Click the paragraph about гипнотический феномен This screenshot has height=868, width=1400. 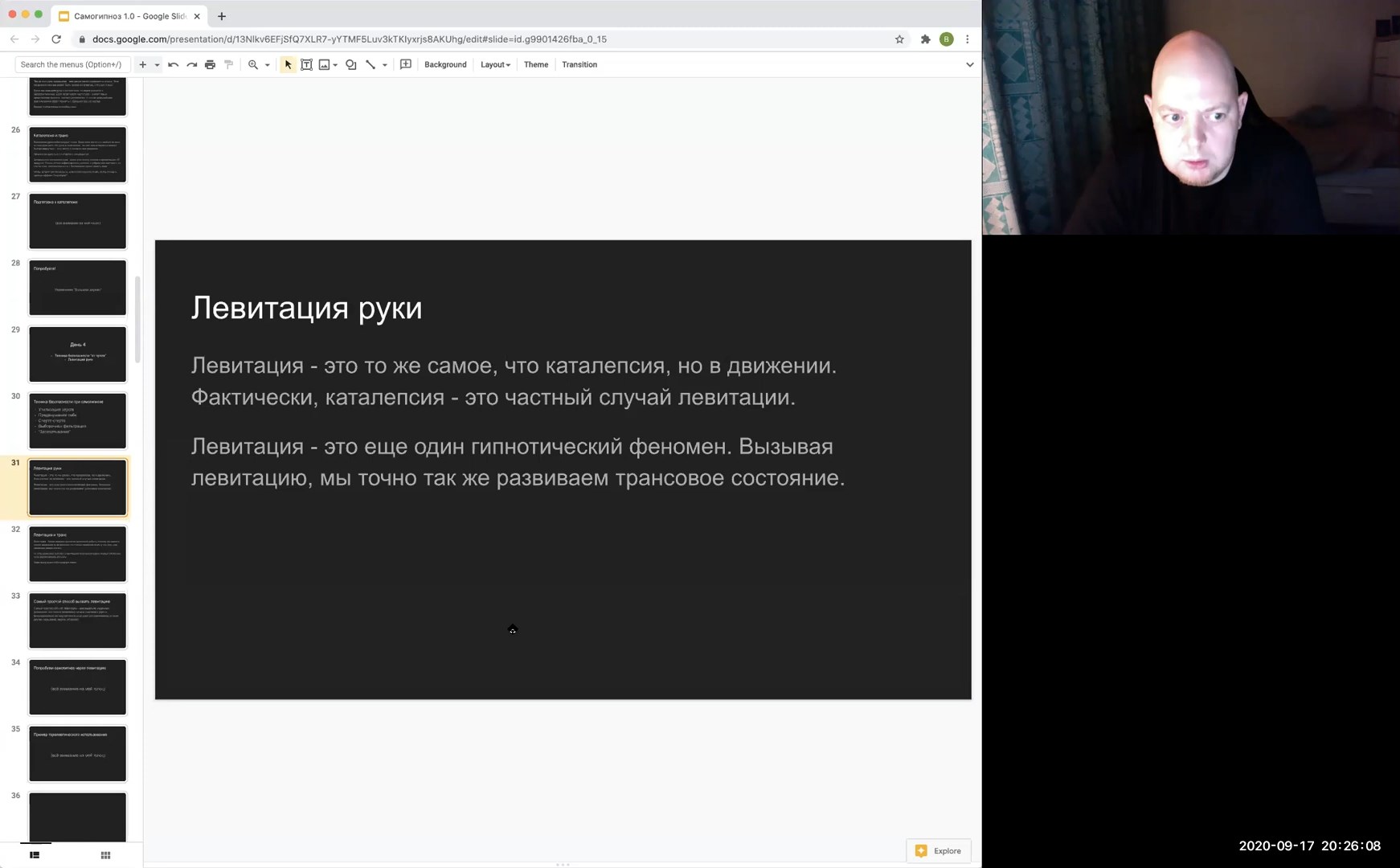tap(518, 462)
